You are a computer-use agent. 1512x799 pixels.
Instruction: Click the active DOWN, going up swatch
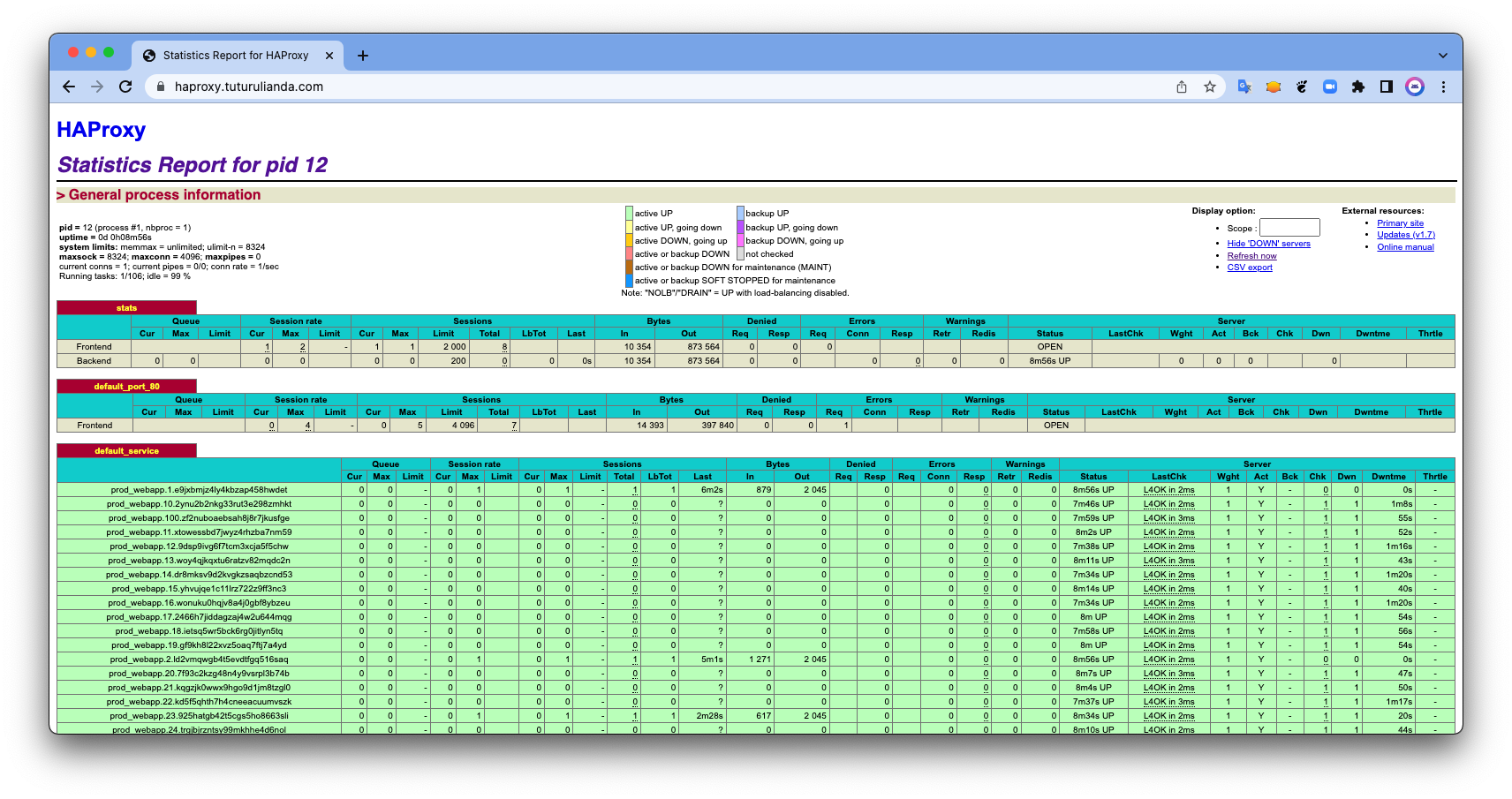point(629,240)
